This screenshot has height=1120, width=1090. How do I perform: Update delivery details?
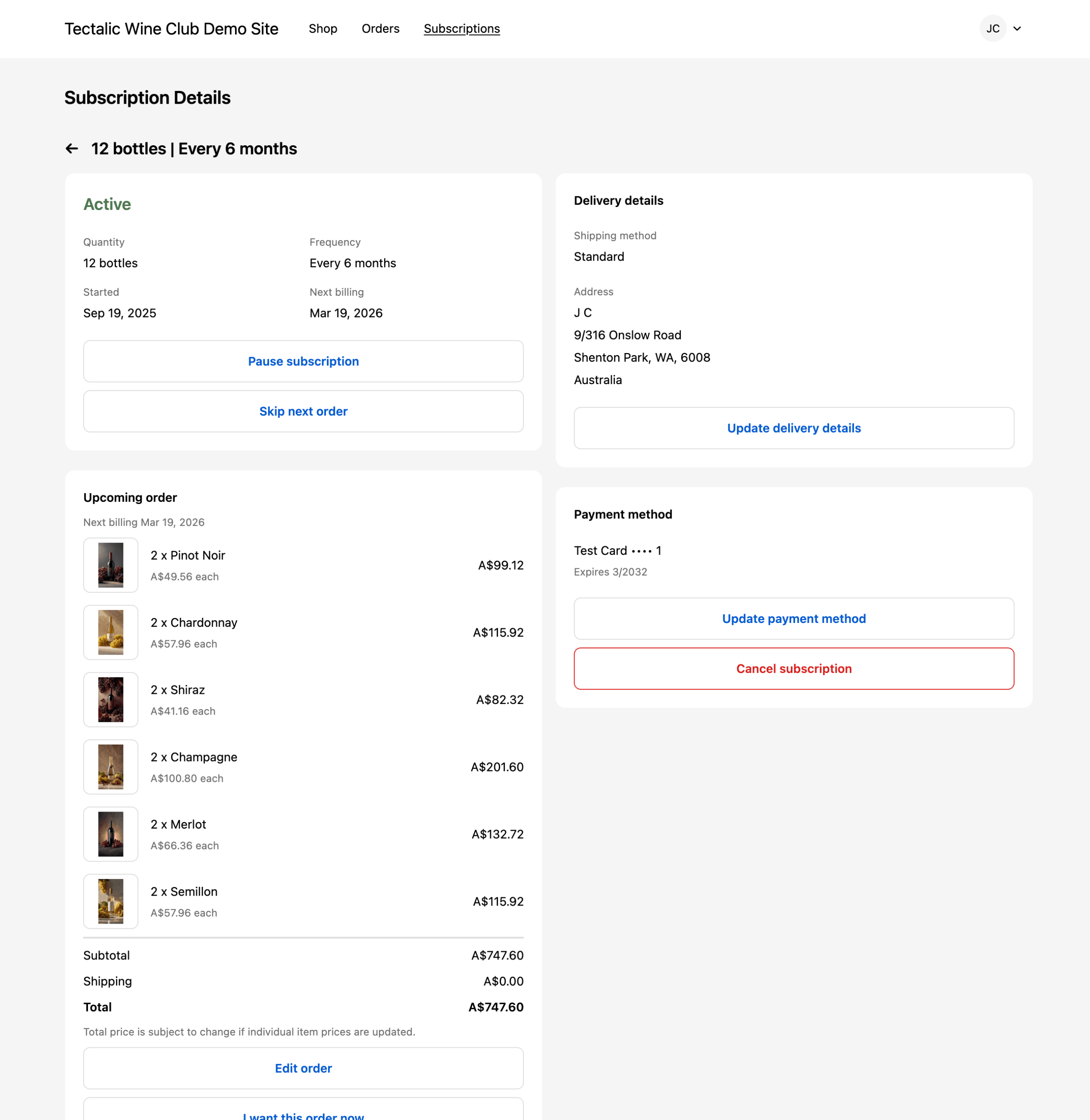click(793, 427)
